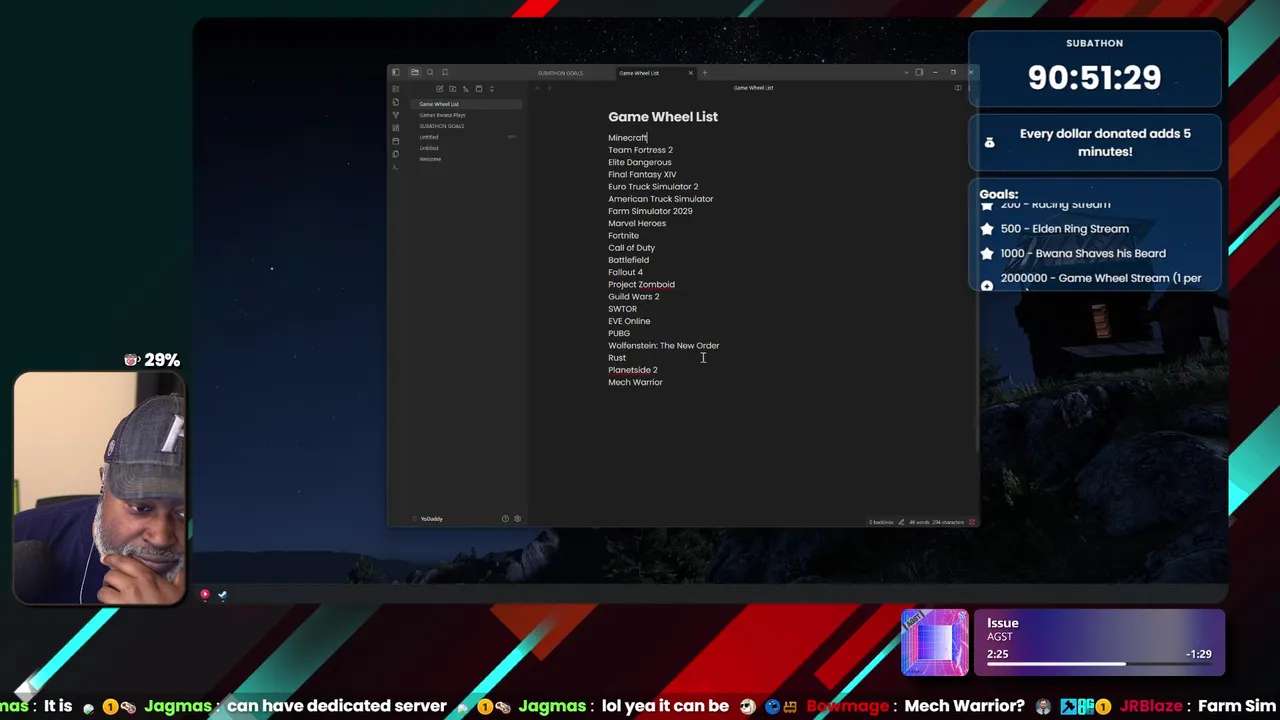Click the EVE Online line
Screen dimensions: 1280x720
629,321
